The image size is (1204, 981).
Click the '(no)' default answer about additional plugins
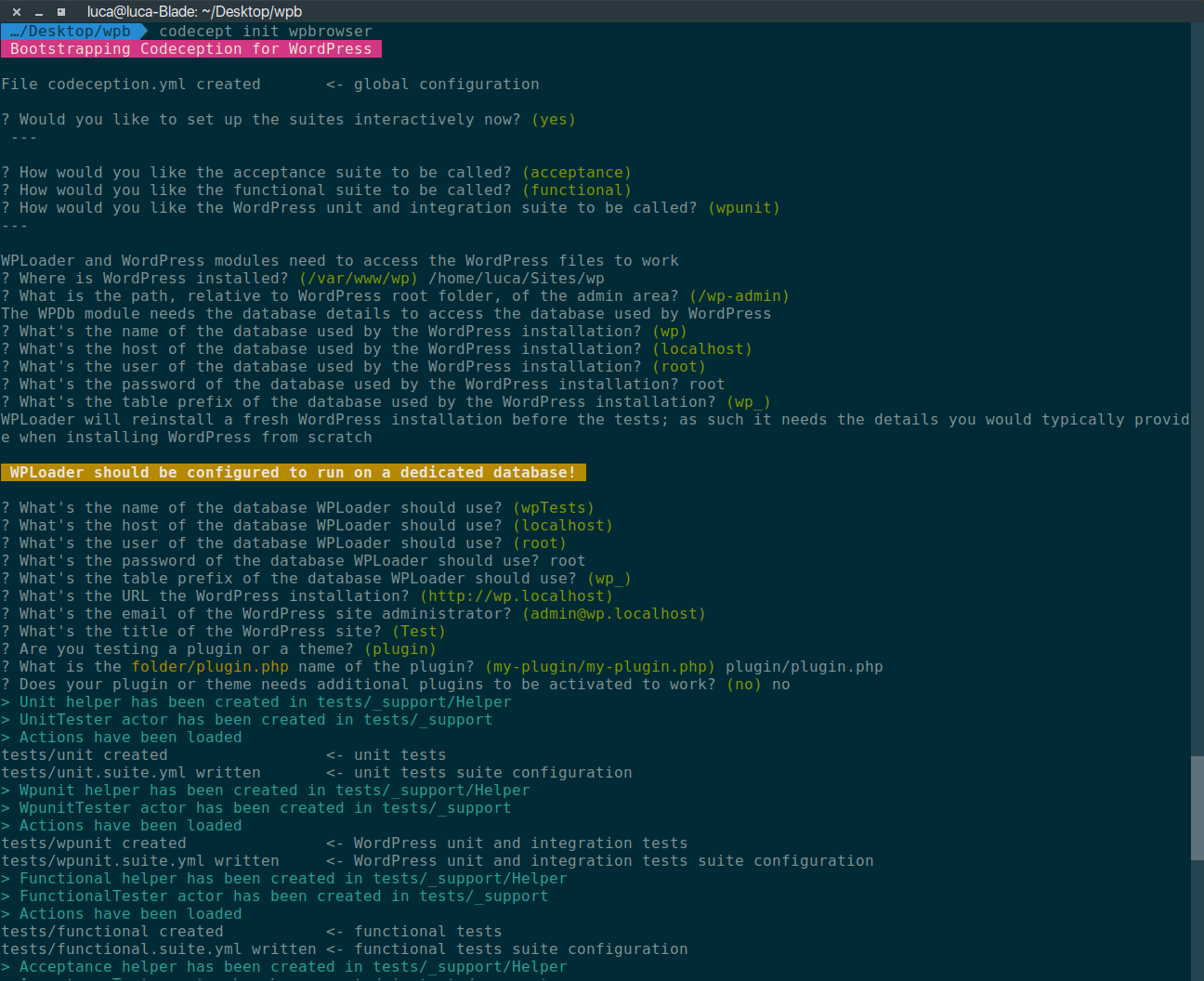[x=744, y=685]
